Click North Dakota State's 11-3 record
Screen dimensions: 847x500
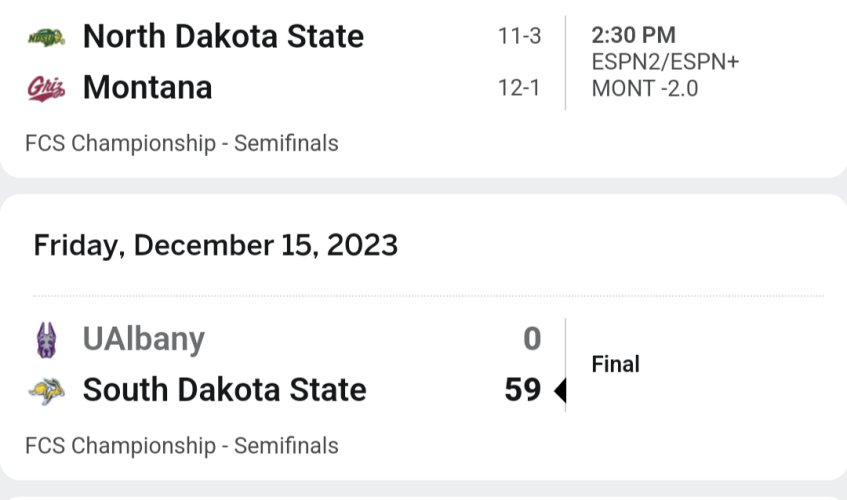[519, 37]
